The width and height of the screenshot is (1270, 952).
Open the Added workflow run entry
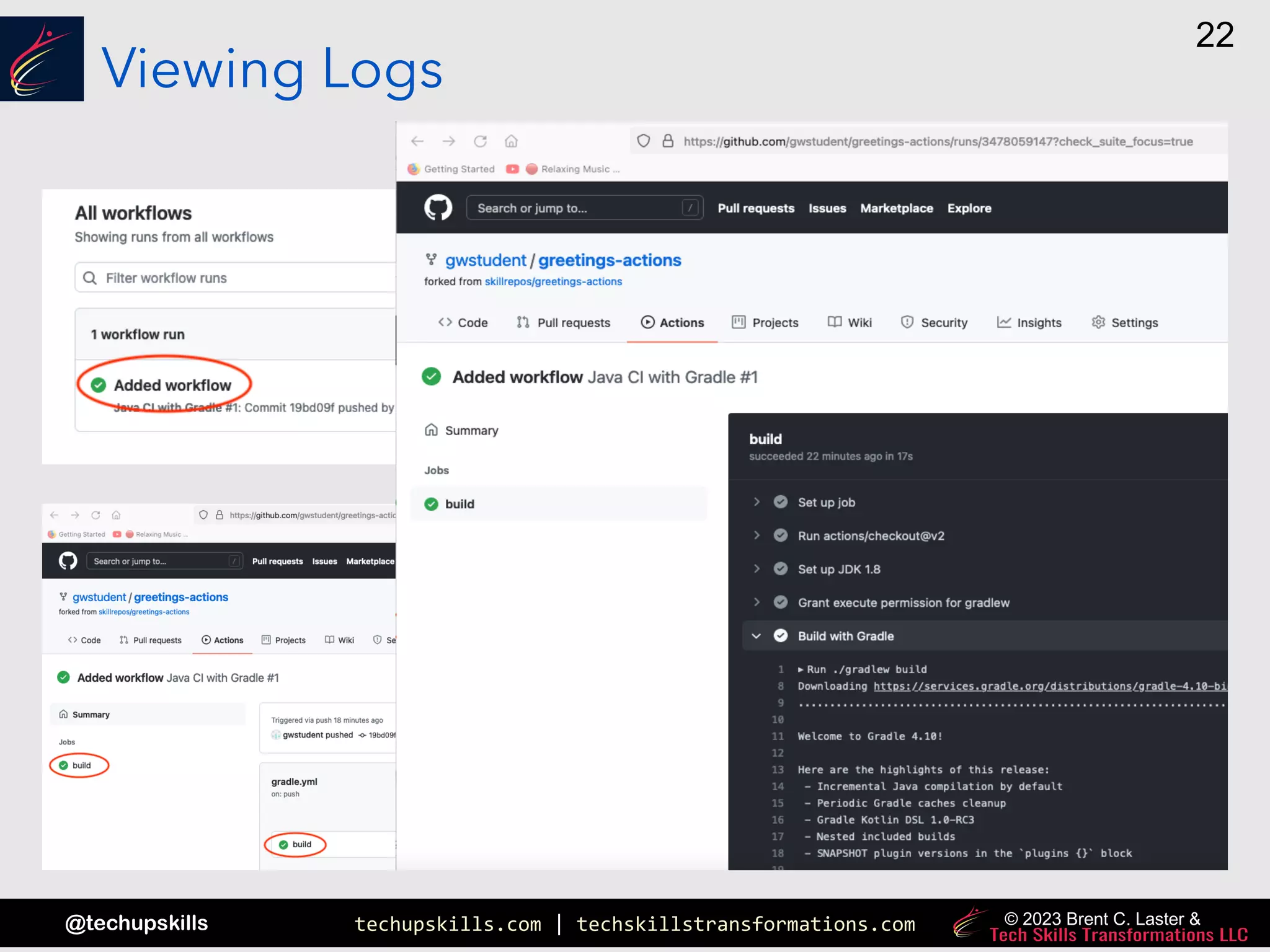point(172,386)
